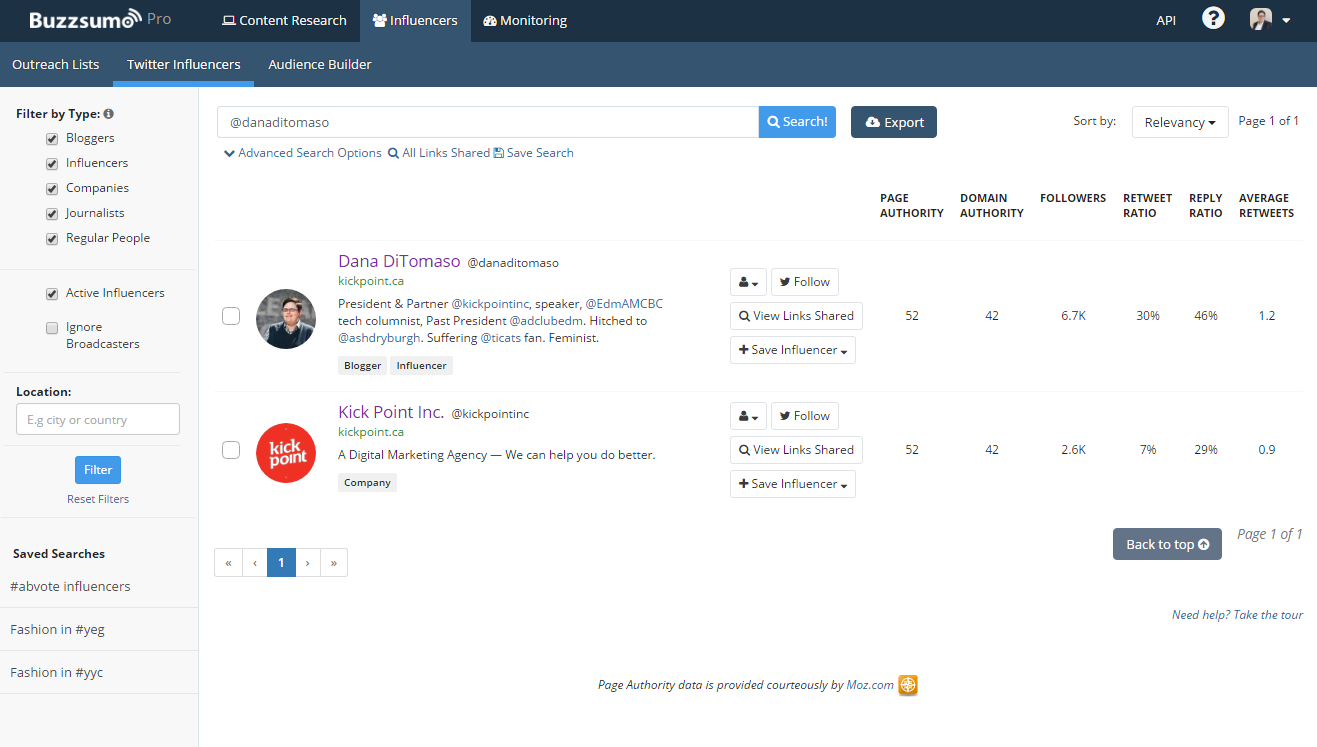Click Save Search floppy disk link

click(x=534, y=153)
